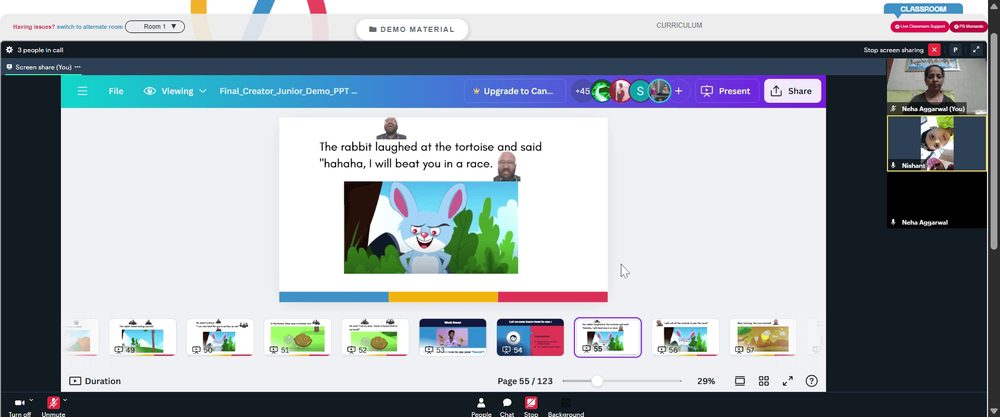Click the rabbit image on the slide
Viewport: 1000px width, 417px height.
(x=431, y=228)
